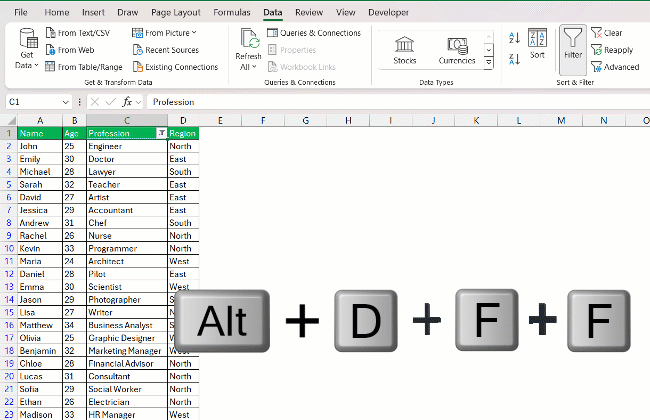Click the Name header cell
This screenshot has height=420, width=650.
(40, 134)
